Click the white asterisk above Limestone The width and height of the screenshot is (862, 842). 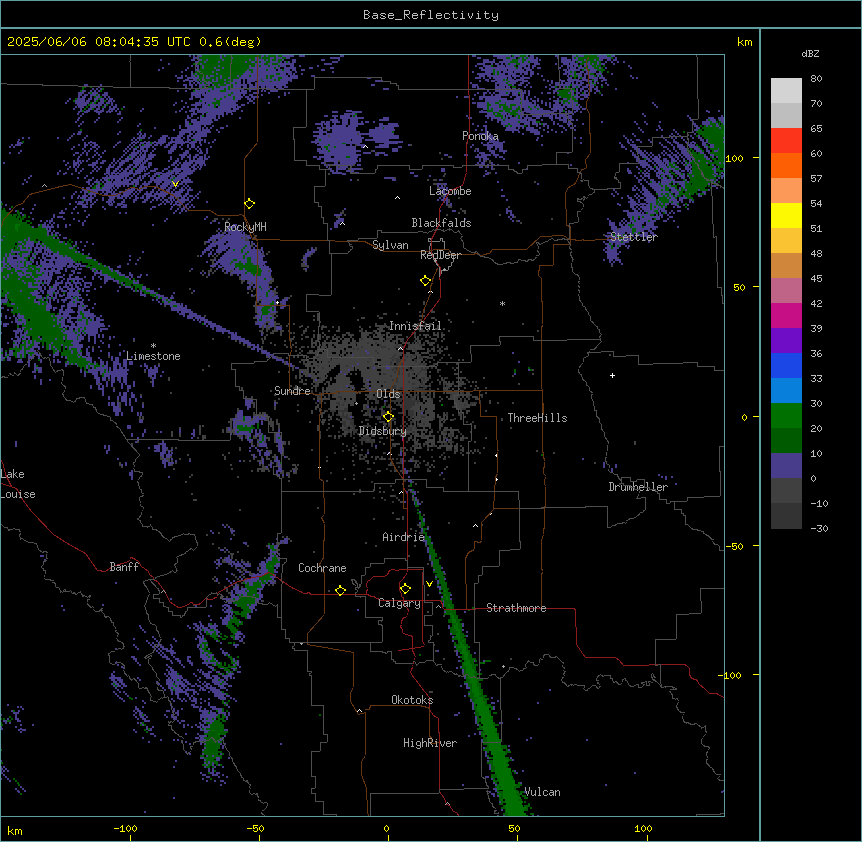153,346
